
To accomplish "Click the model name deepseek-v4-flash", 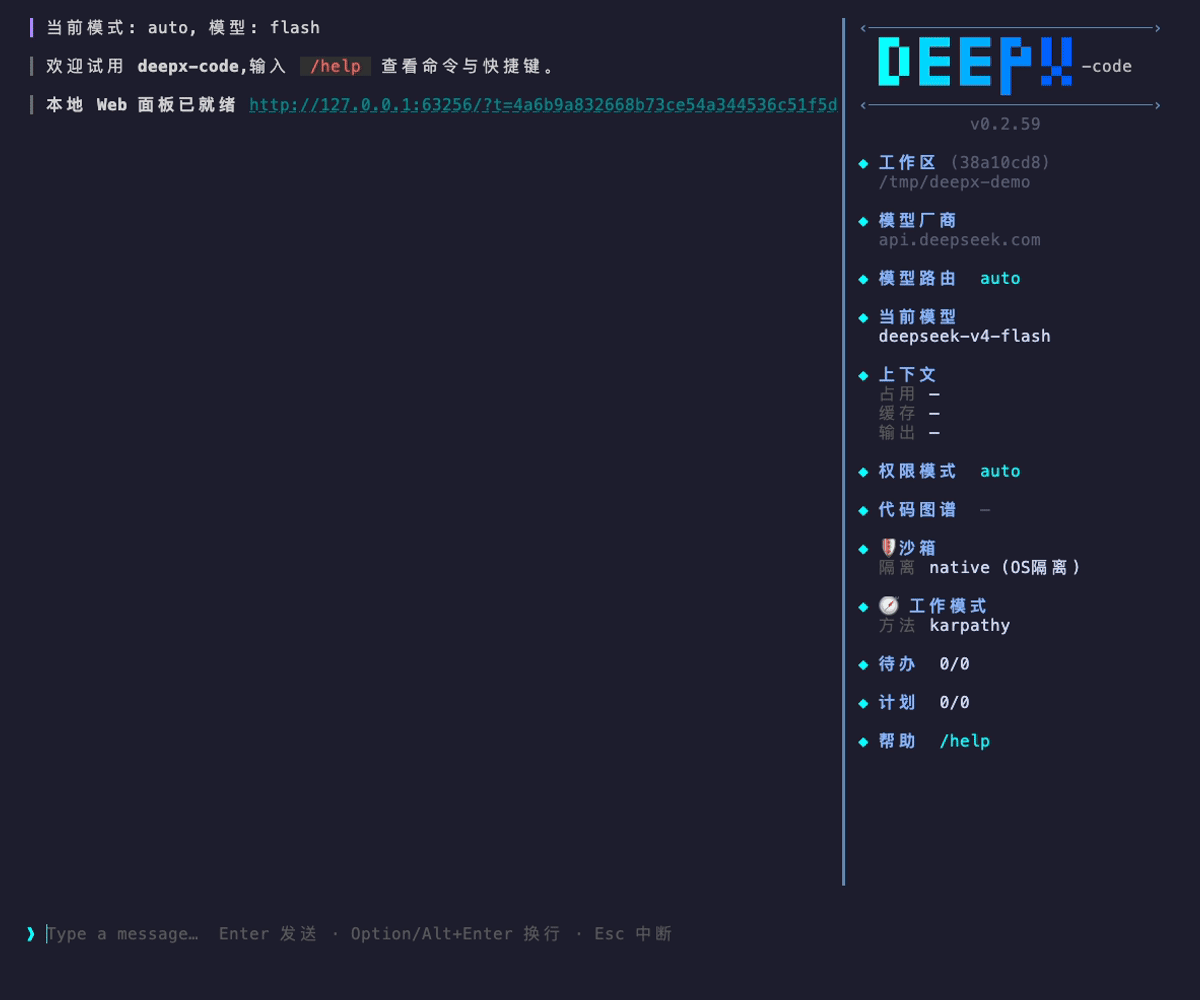I will (964, 336).
